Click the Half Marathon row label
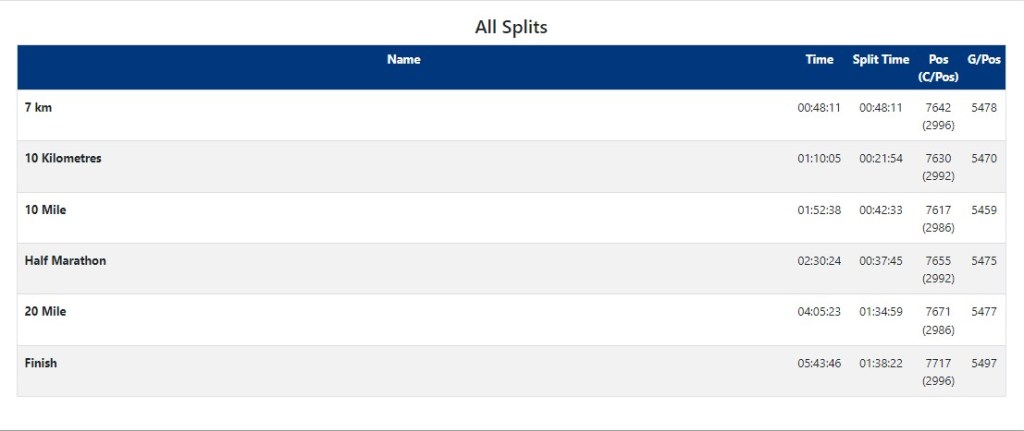 (x=65, y=261)
